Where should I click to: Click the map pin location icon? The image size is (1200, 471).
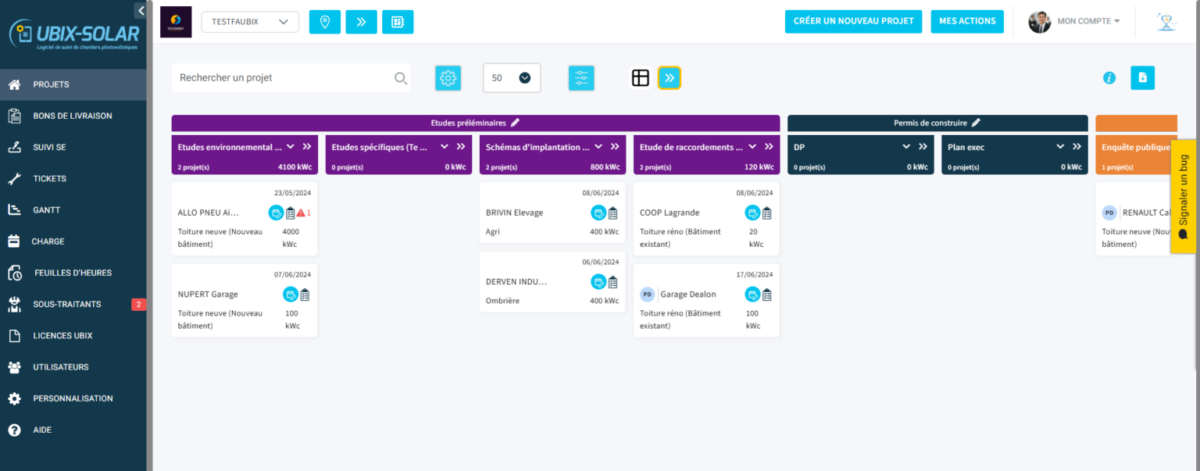(325, 22)
